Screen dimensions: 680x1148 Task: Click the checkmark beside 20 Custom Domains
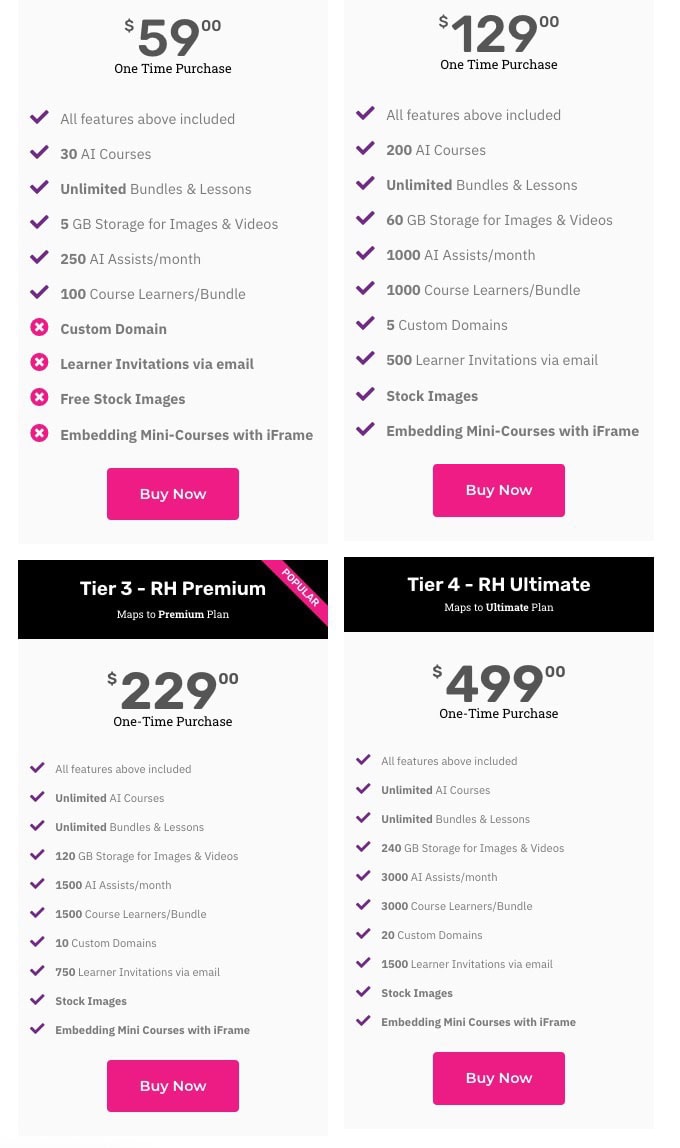tap(363, 933)
